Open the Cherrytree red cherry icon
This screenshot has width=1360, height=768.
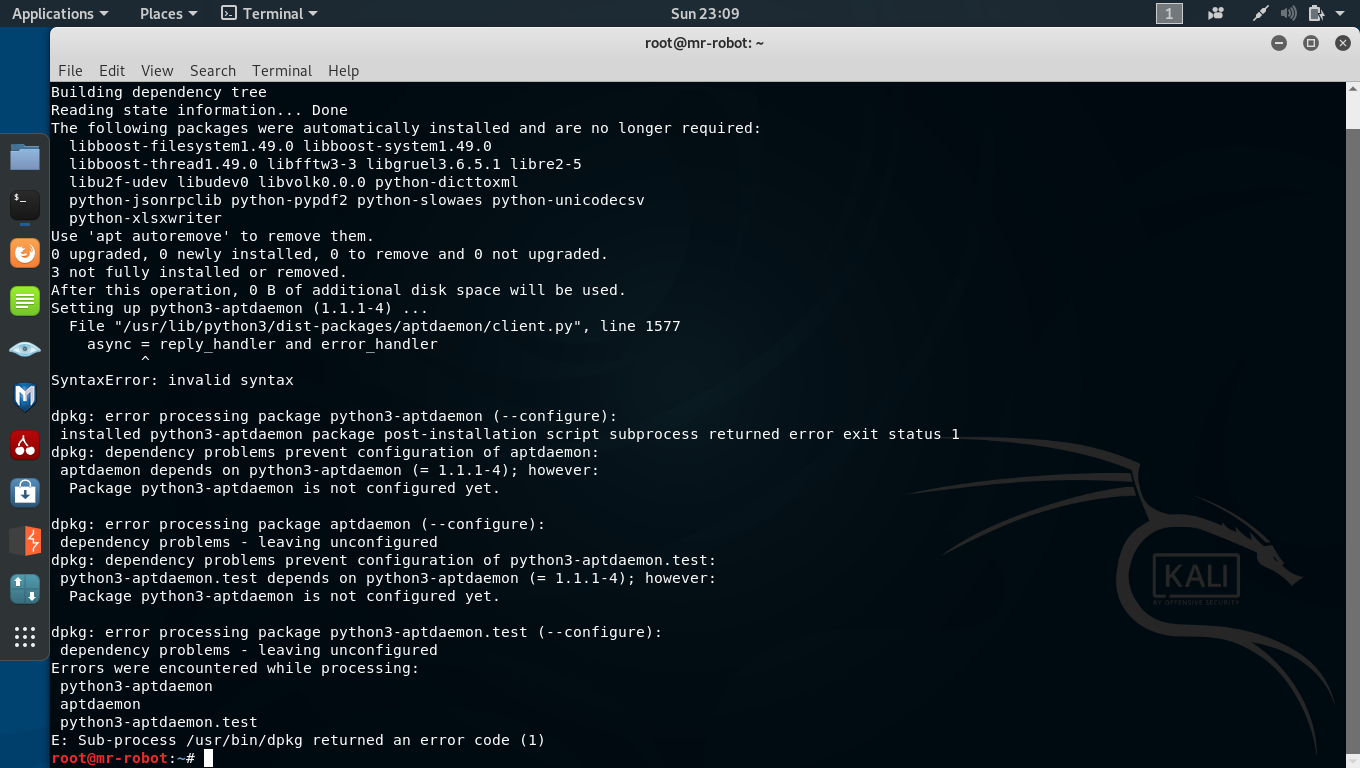25,445
